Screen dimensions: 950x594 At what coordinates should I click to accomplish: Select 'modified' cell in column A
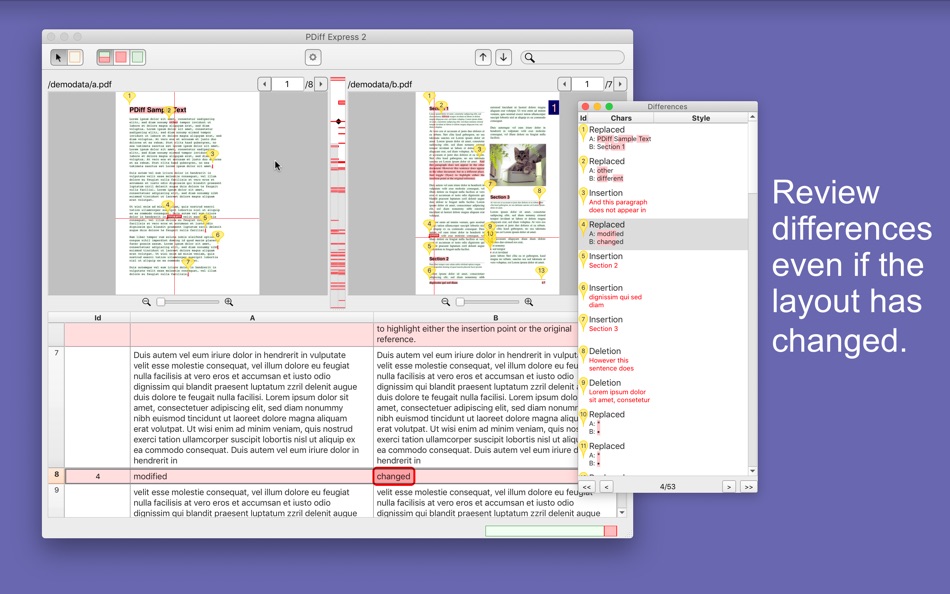[x=251, y=476]
